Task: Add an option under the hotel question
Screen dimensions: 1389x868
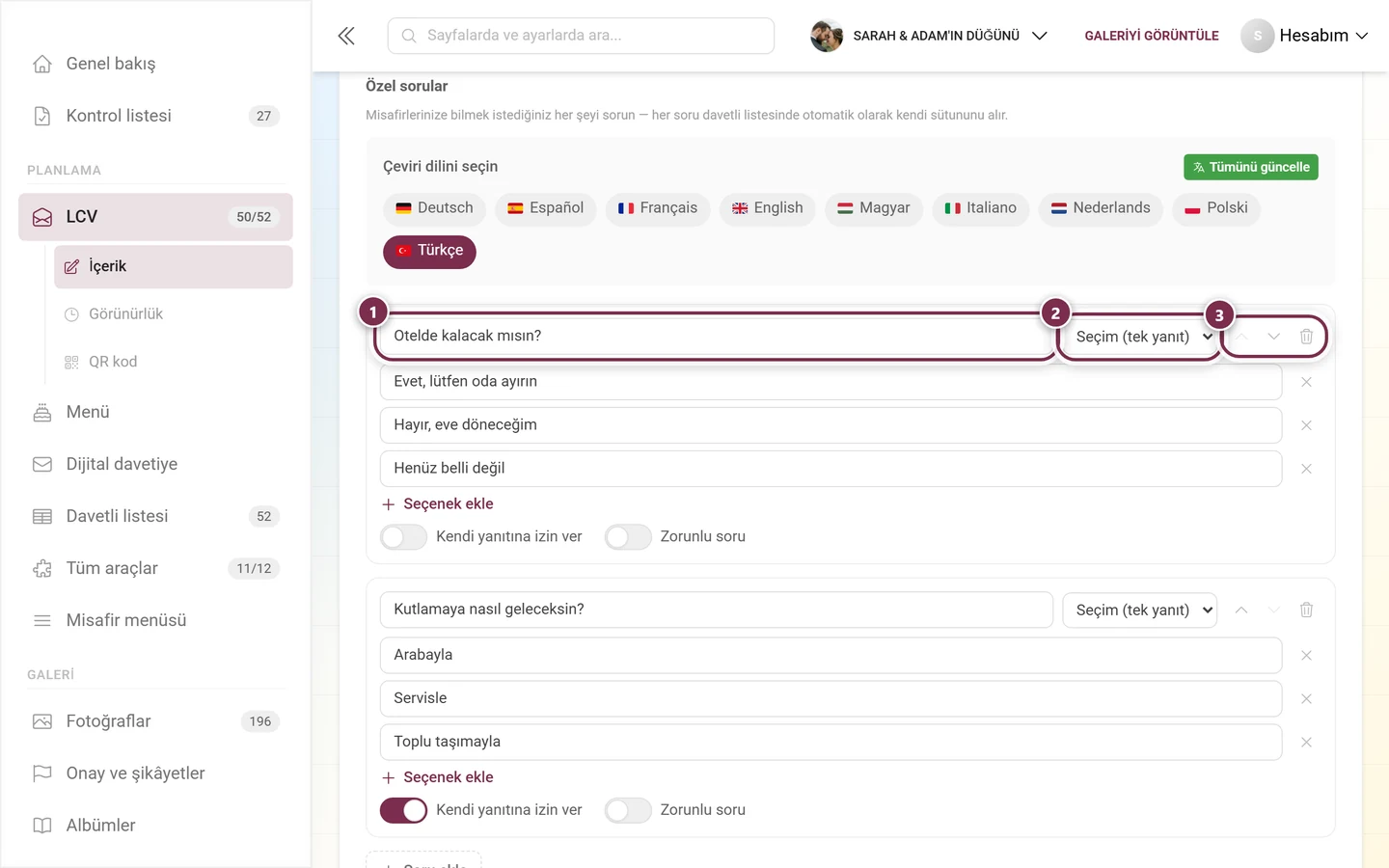Action: [x=438, y=504]
